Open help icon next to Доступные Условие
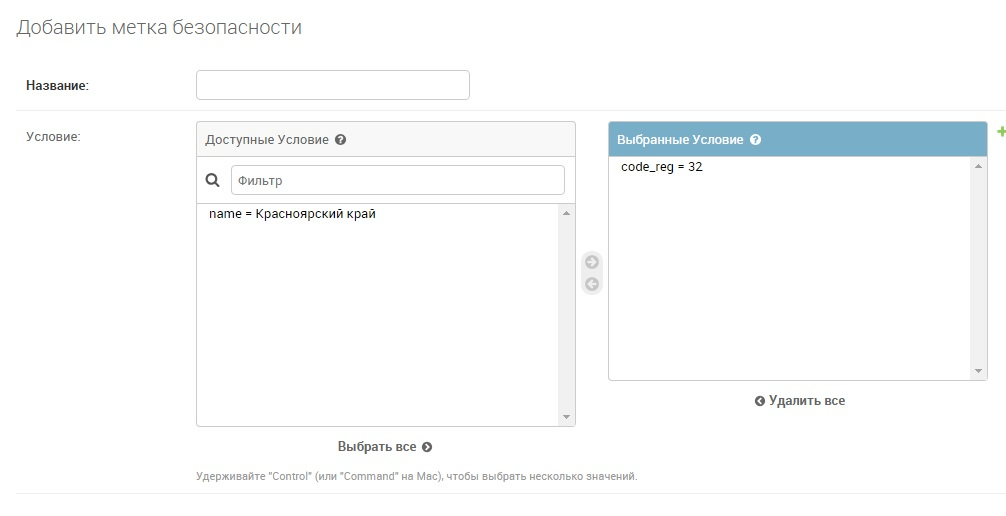 341,139
